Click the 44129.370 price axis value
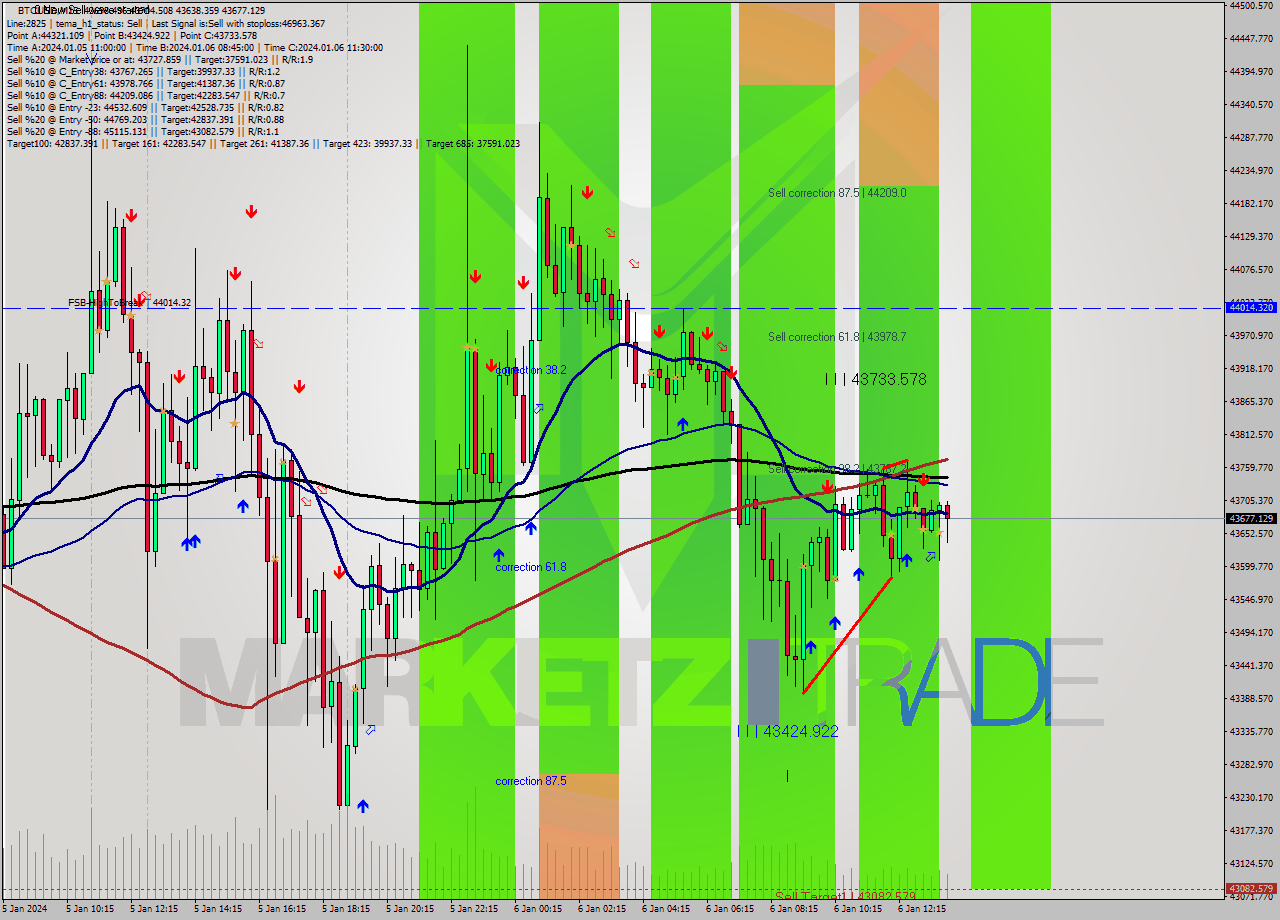Image resolution: width=1280 pixels, height=920 pixels. click(x=1251, y=236)
